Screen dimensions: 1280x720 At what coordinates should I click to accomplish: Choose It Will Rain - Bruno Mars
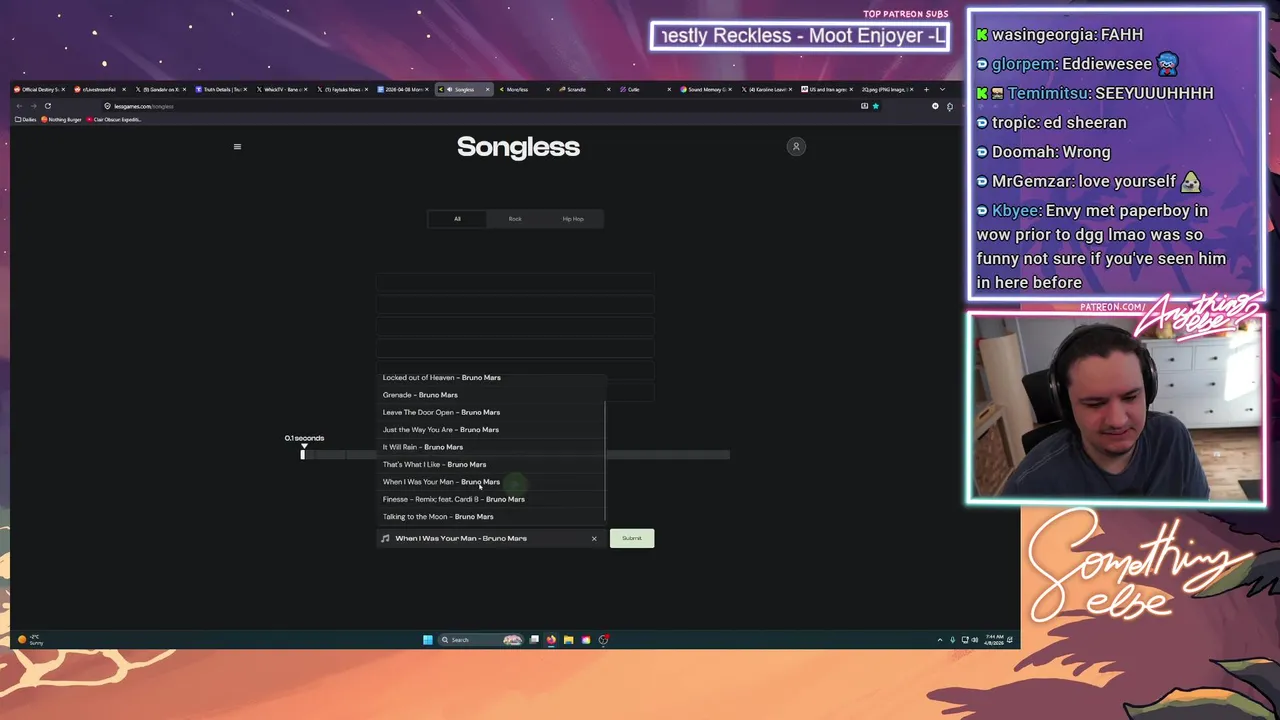[491, 447]
